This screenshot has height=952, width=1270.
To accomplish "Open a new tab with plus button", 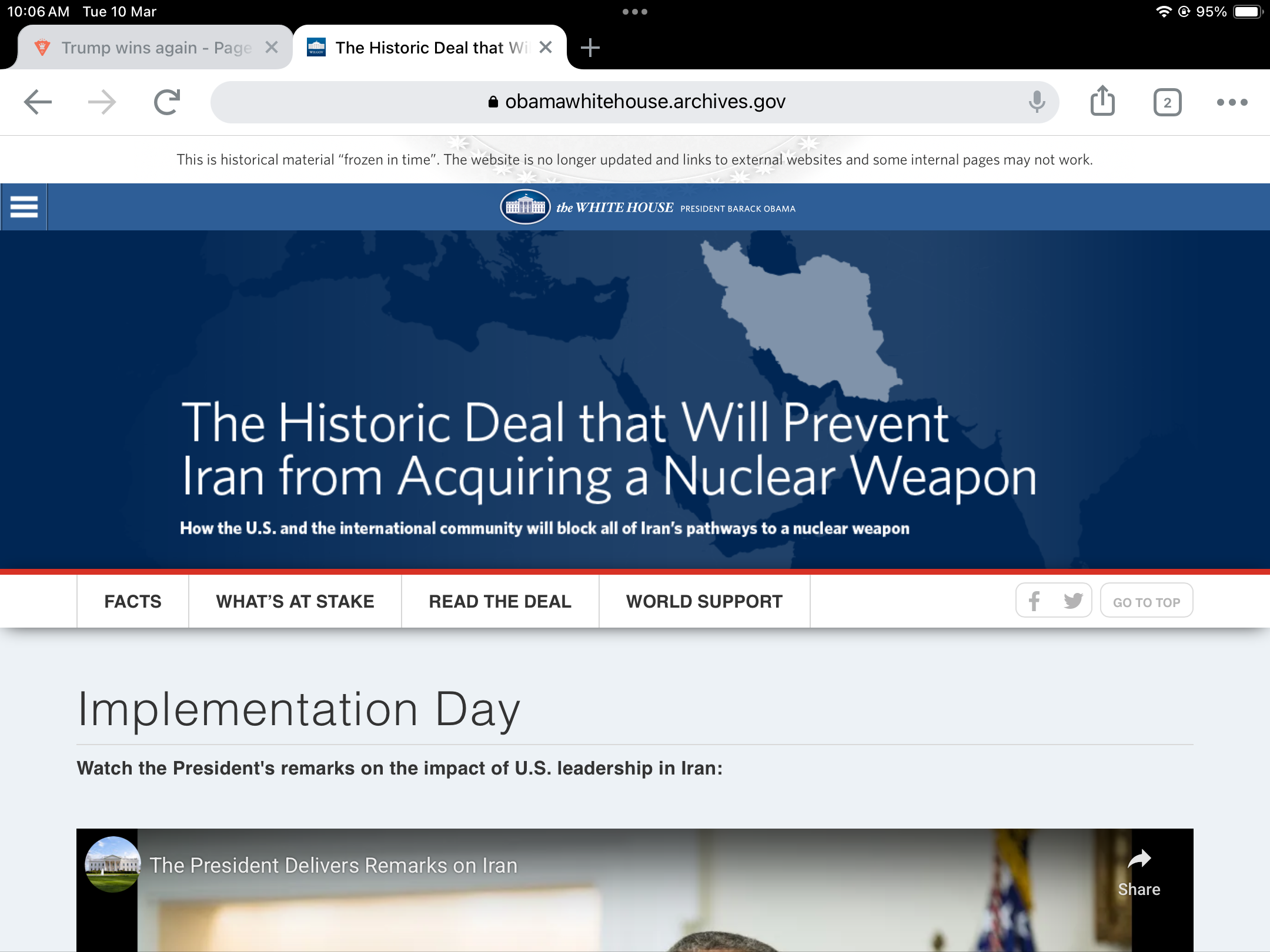I will (x=590, y=48).
